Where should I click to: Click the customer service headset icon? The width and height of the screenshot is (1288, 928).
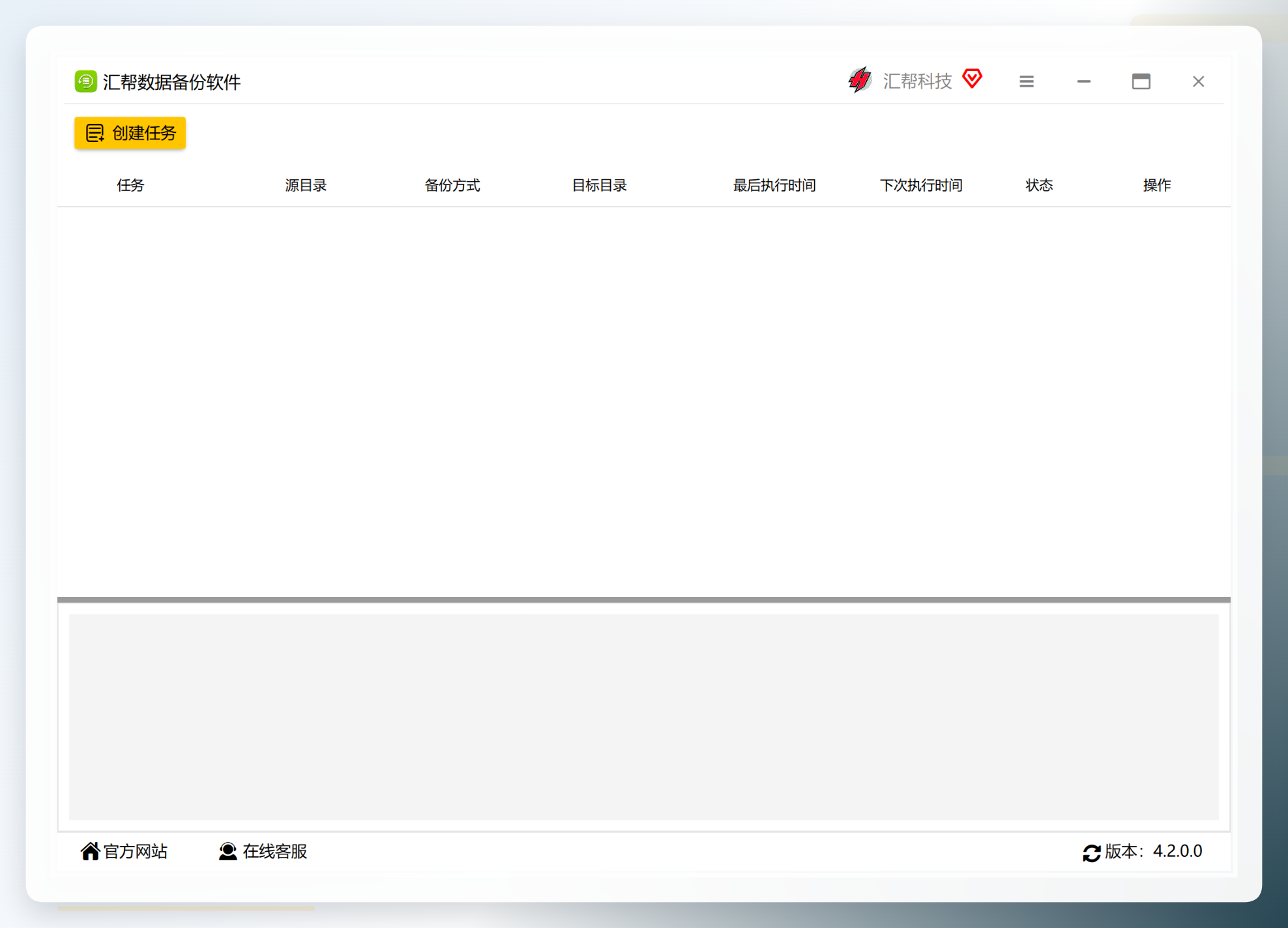227,851
